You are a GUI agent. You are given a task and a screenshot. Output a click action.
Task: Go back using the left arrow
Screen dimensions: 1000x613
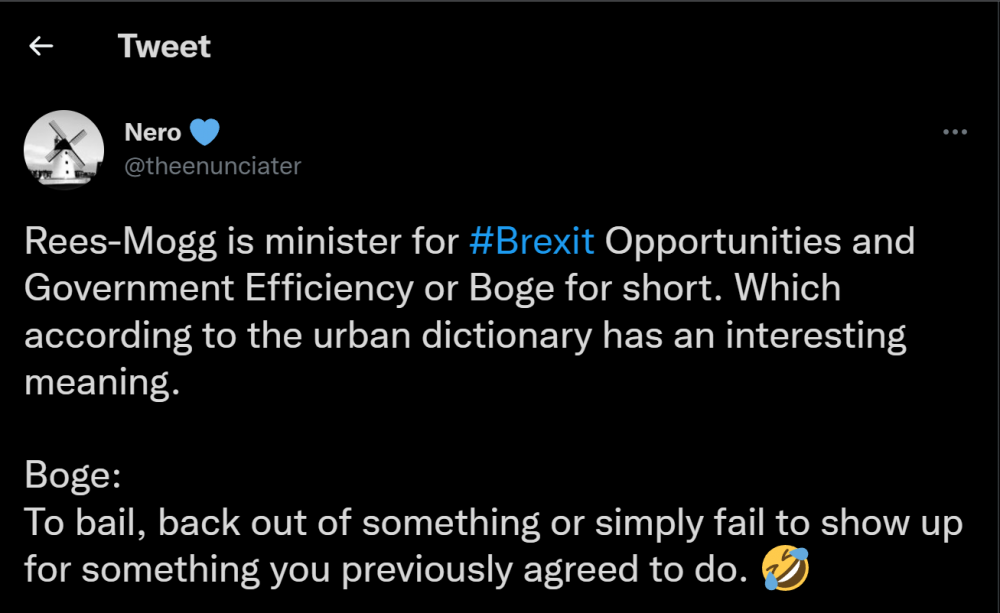point(41,47)
